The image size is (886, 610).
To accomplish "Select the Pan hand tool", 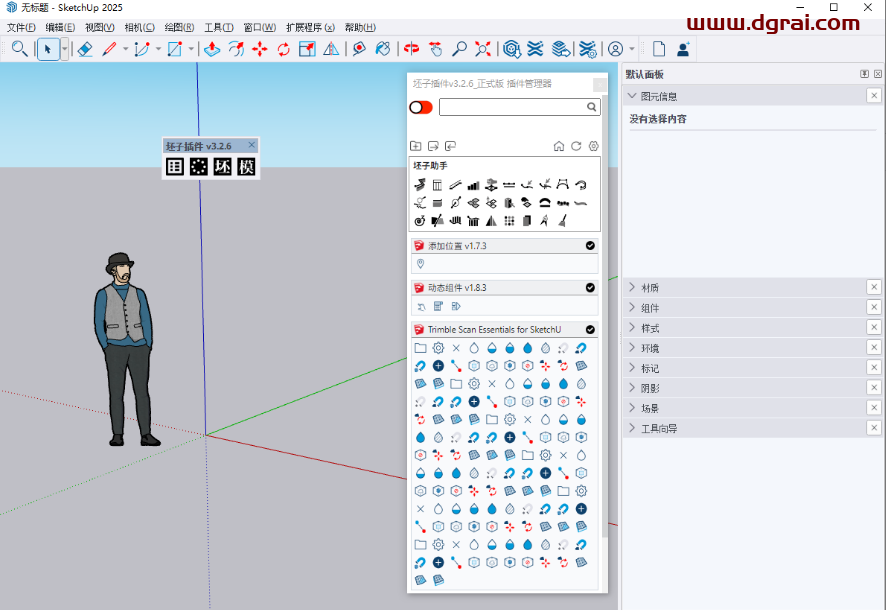I will 435,49.
